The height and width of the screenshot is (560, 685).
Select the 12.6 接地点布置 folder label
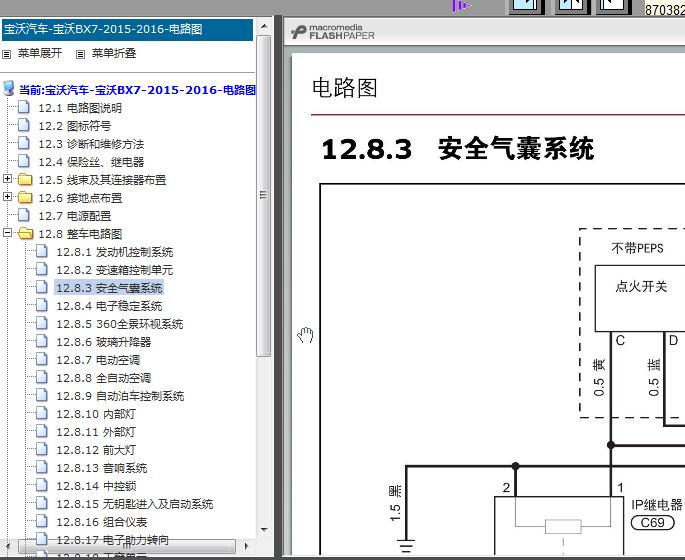point(80,198)
